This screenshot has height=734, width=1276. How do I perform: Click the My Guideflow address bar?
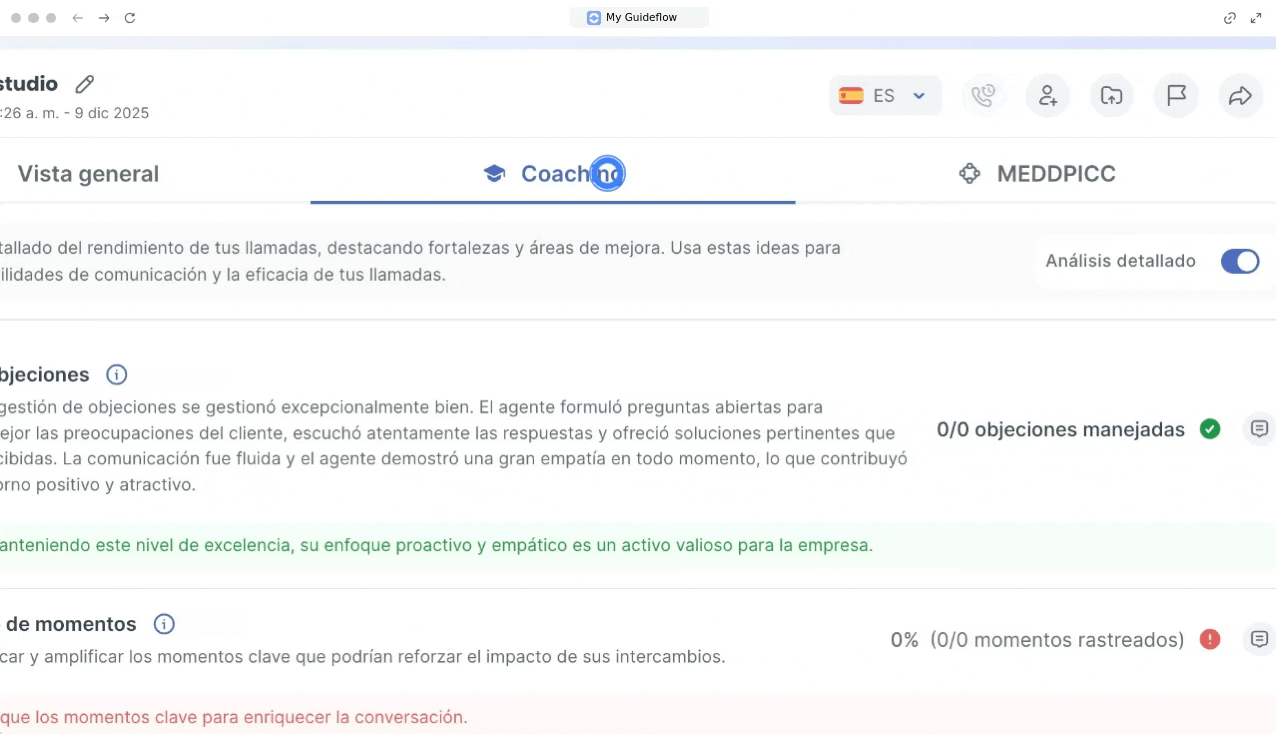[x=639, y=18]
